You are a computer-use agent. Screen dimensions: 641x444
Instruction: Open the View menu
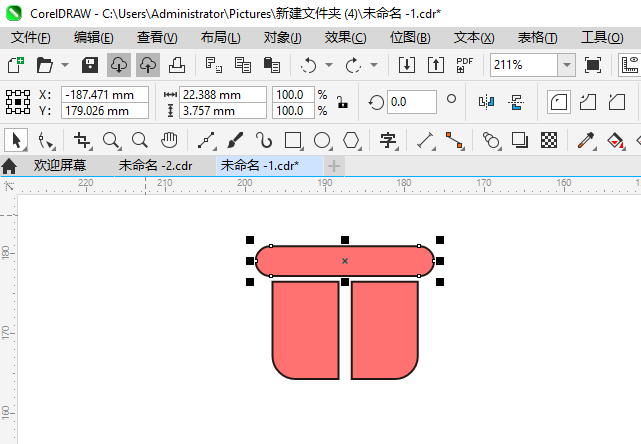click(x=157, y=38)
